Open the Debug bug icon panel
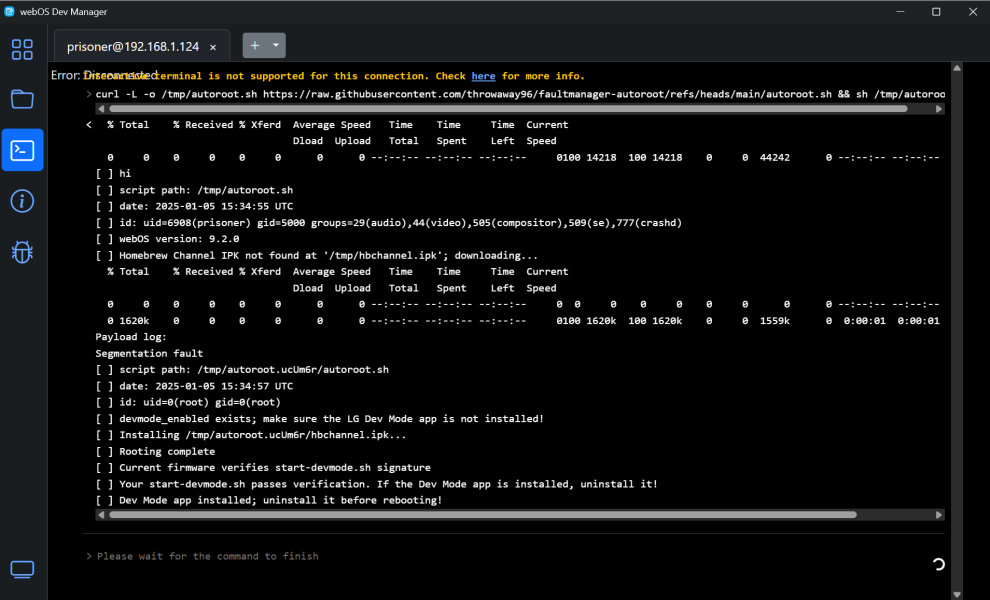 click(x=22, y=252)
